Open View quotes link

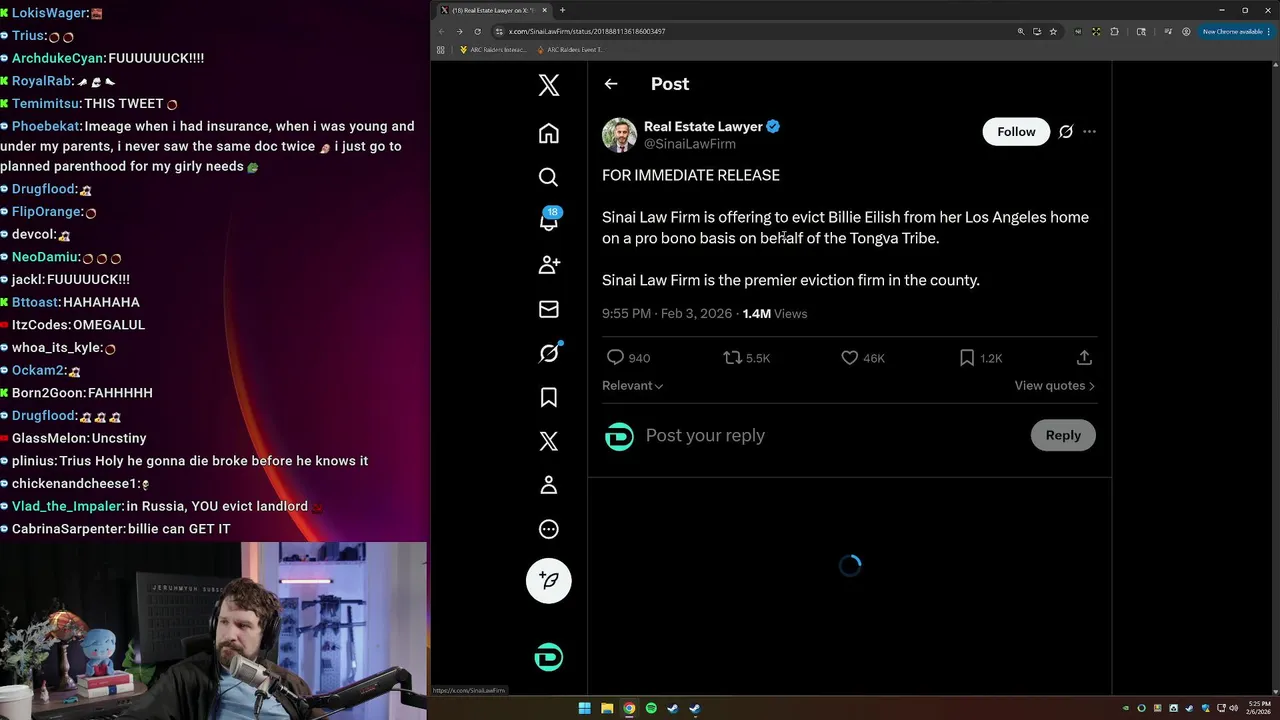tap(1055, 386)
